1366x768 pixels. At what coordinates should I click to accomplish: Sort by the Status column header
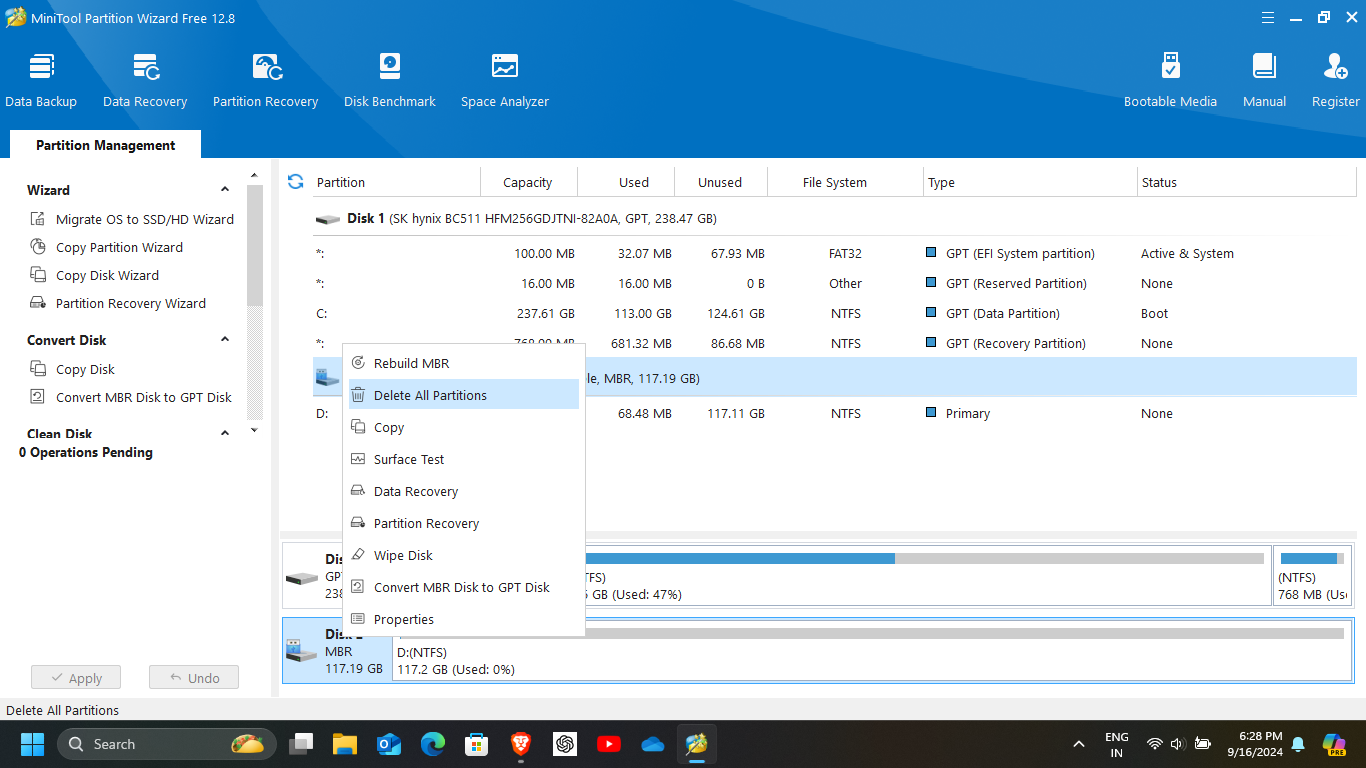[x=1245, y=182]
